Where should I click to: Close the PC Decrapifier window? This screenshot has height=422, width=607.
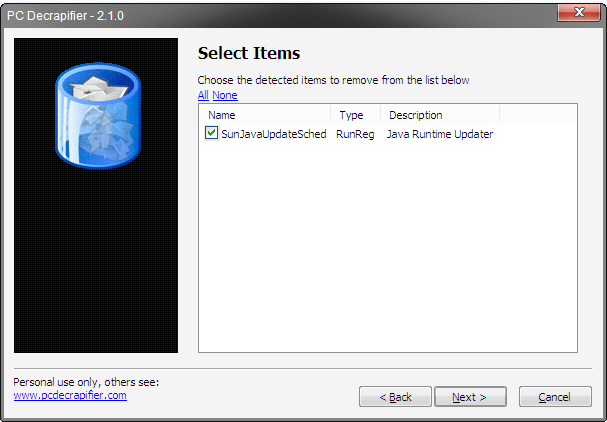tap(578, 12)
